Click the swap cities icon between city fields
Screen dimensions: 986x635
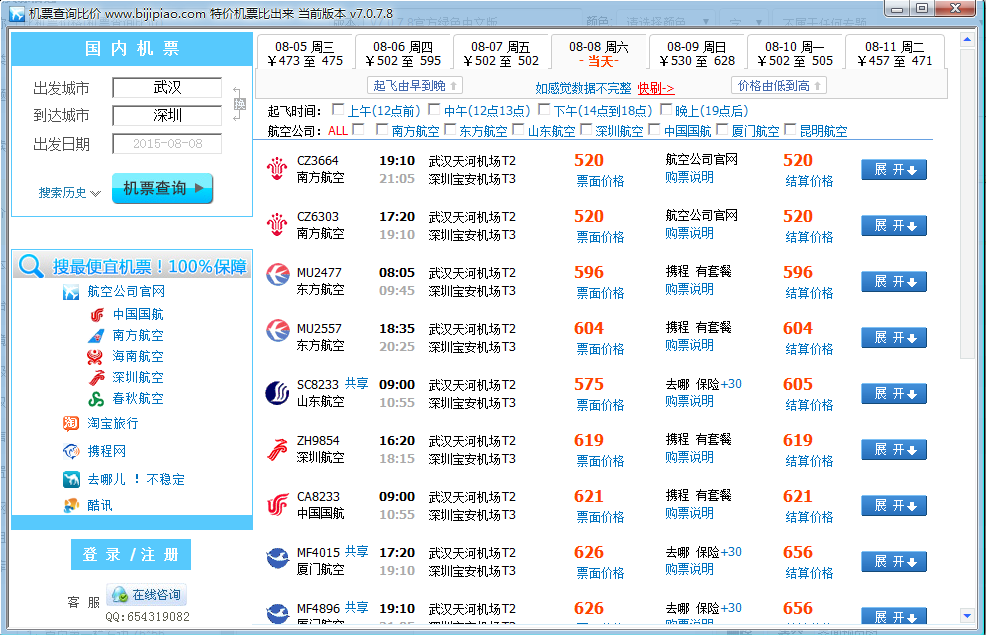tap(238, 103)
